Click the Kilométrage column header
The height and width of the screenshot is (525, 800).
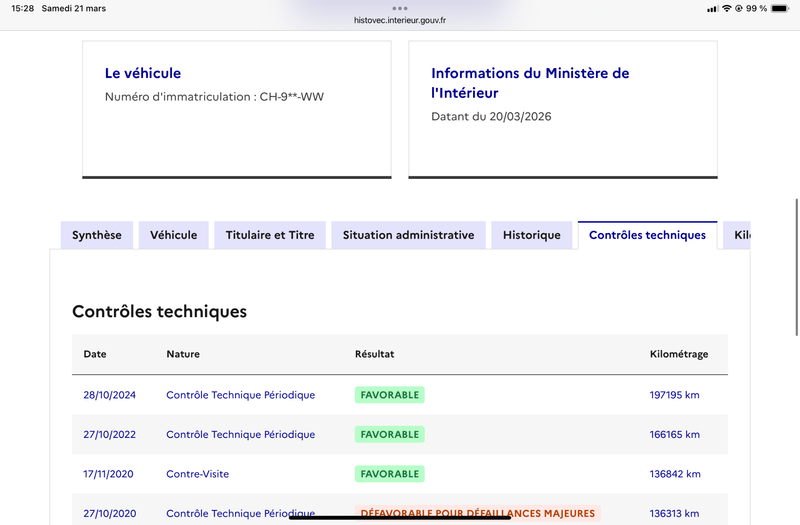(x=678, y=354)
